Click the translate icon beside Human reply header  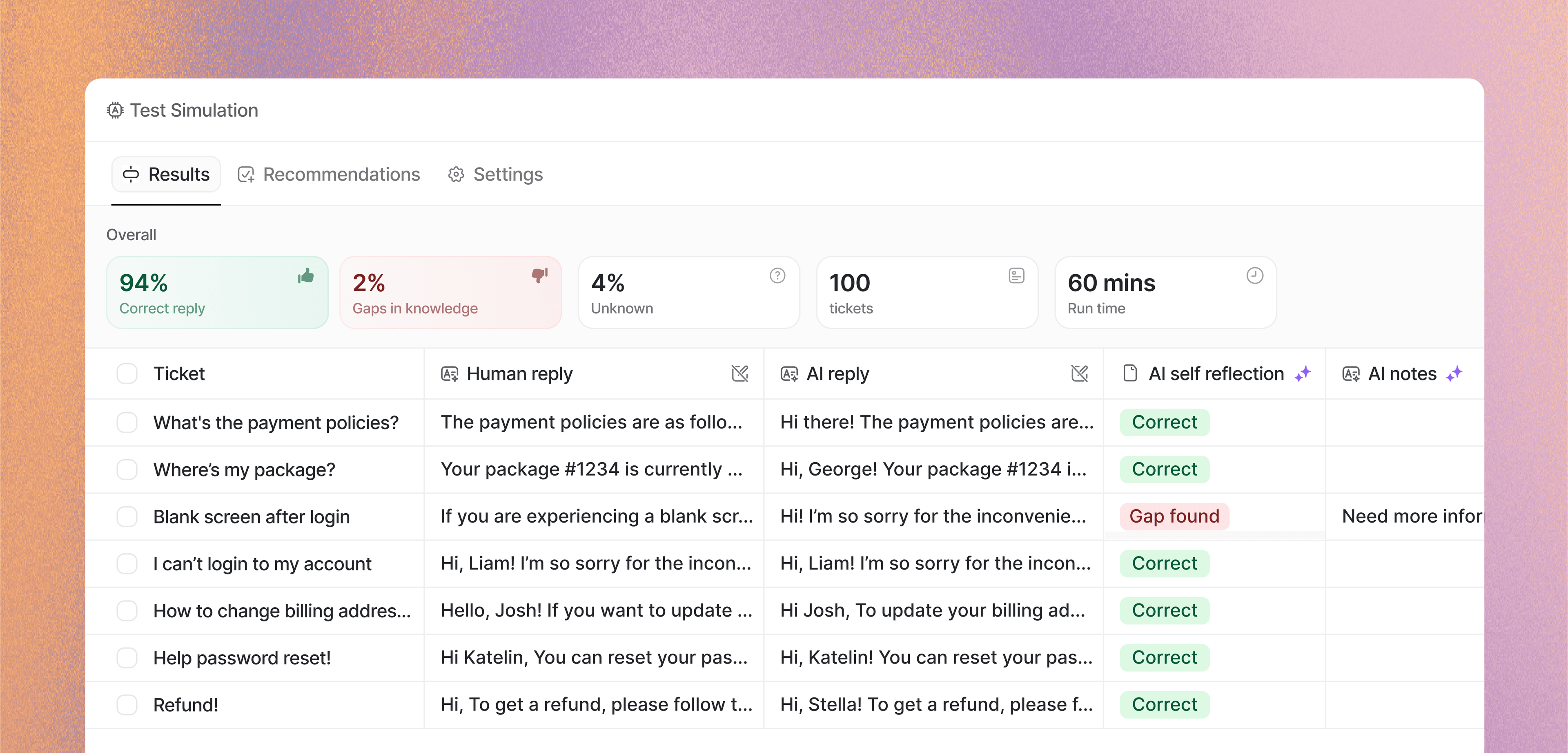450,374
